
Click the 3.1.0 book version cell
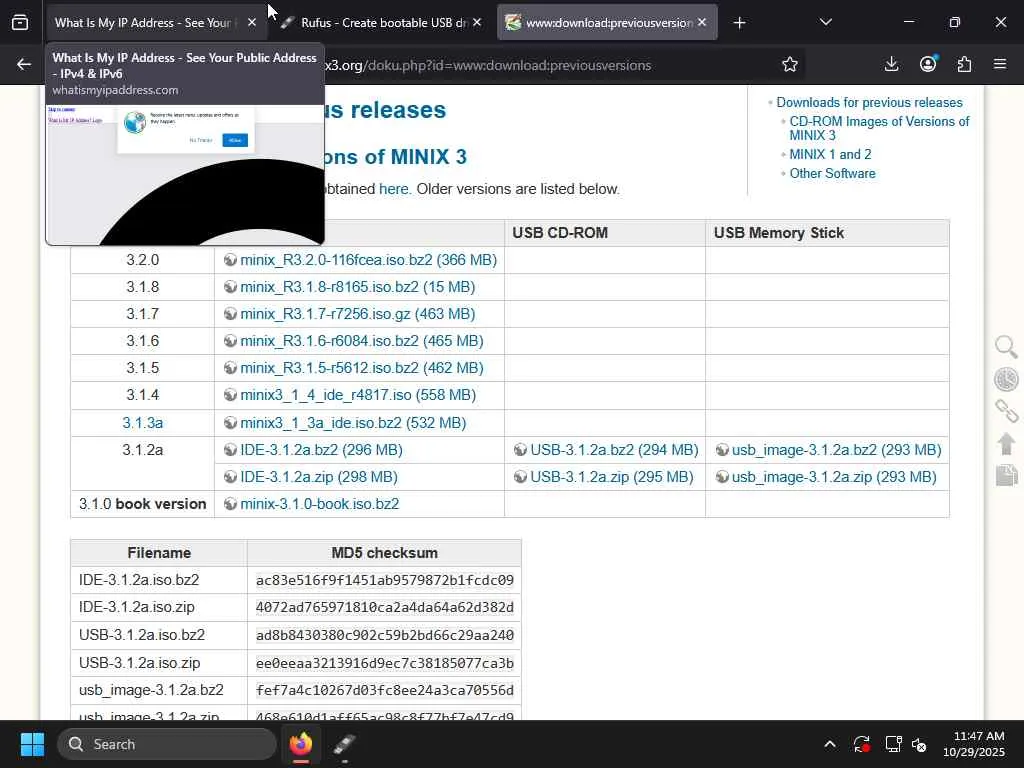pos(142,504)
